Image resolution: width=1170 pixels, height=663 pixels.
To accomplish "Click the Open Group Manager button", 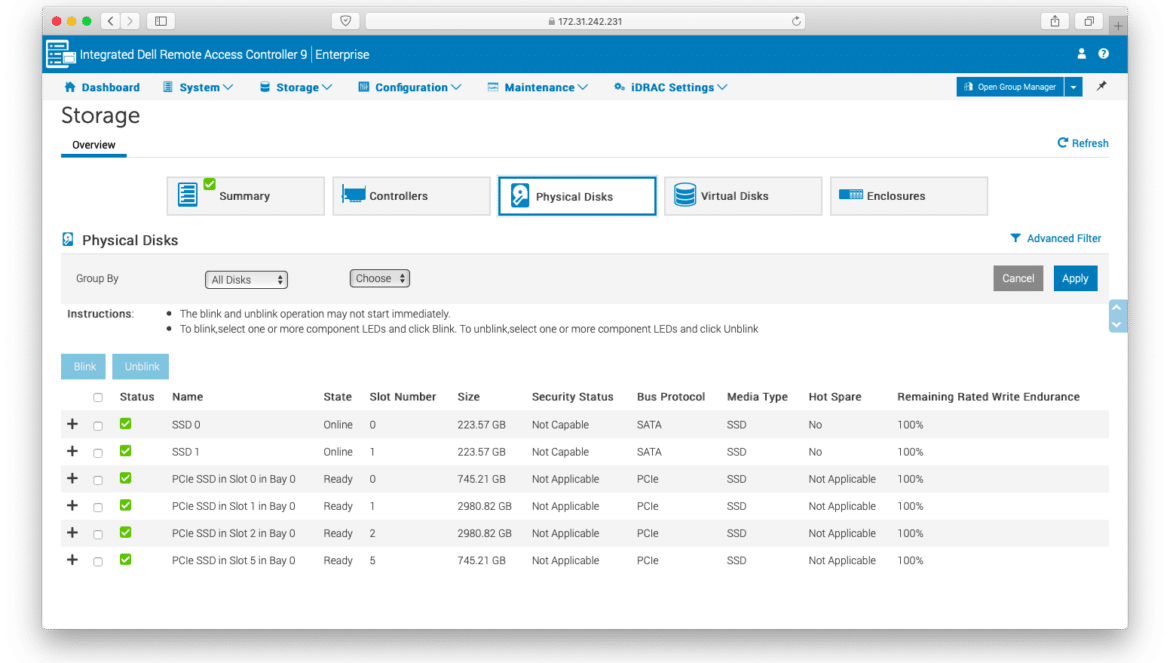I will click(1010, 87).
